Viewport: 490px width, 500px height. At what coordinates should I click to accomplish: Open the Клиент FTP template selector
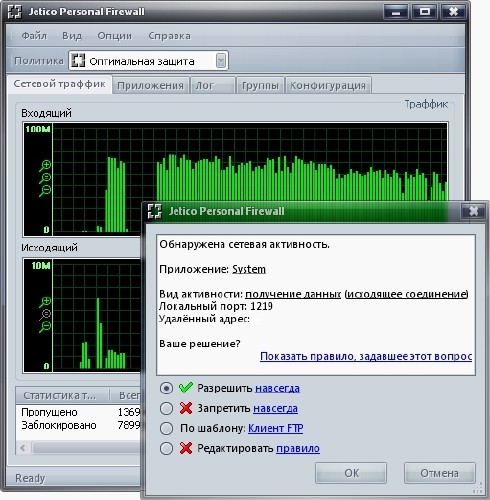click(x=276, y=428)
